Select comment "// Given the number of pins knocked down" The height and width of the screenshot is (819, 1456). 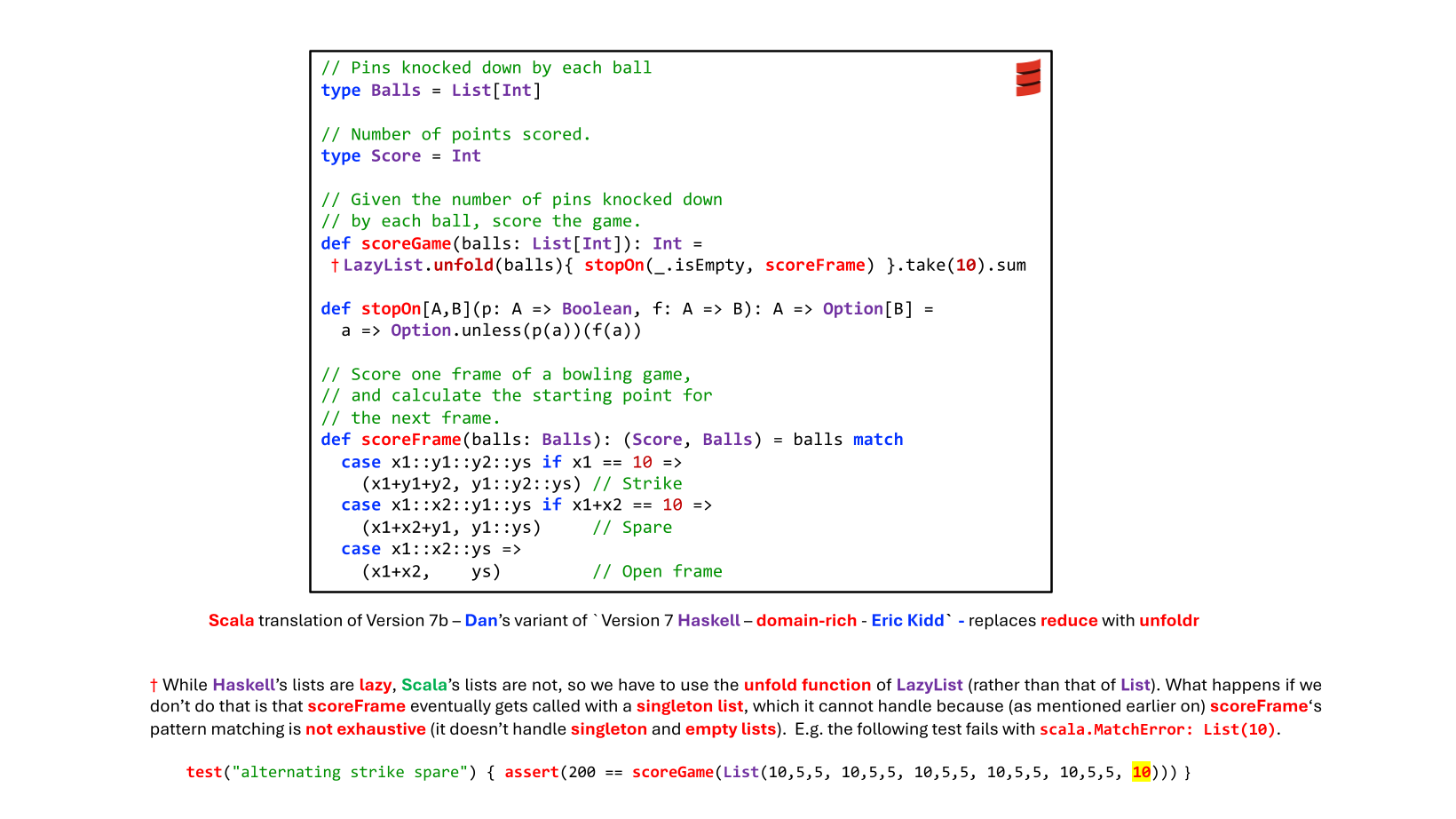pos(522,200)
